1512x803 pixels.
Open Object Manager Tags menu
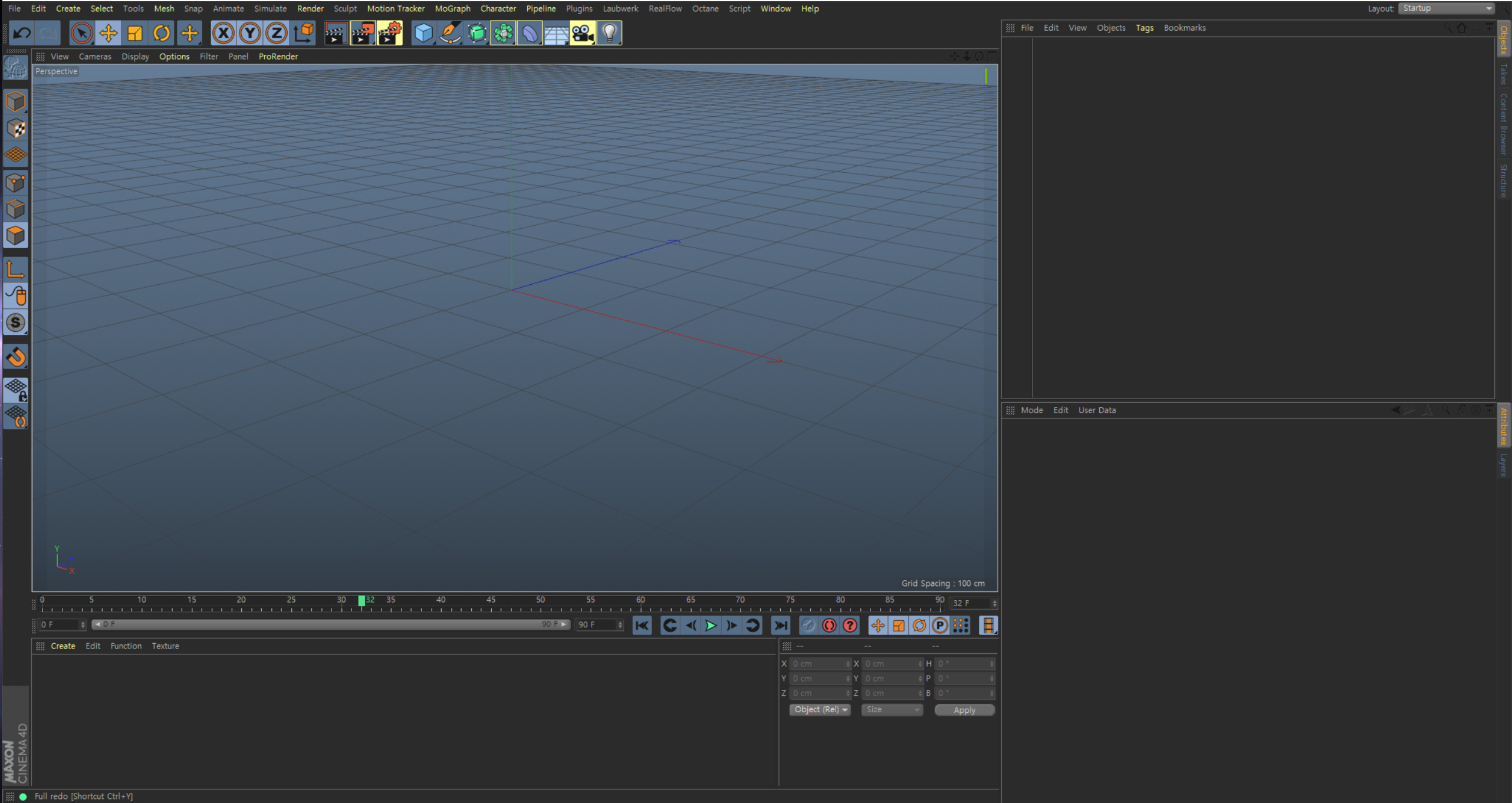(x=1145, y=28)
